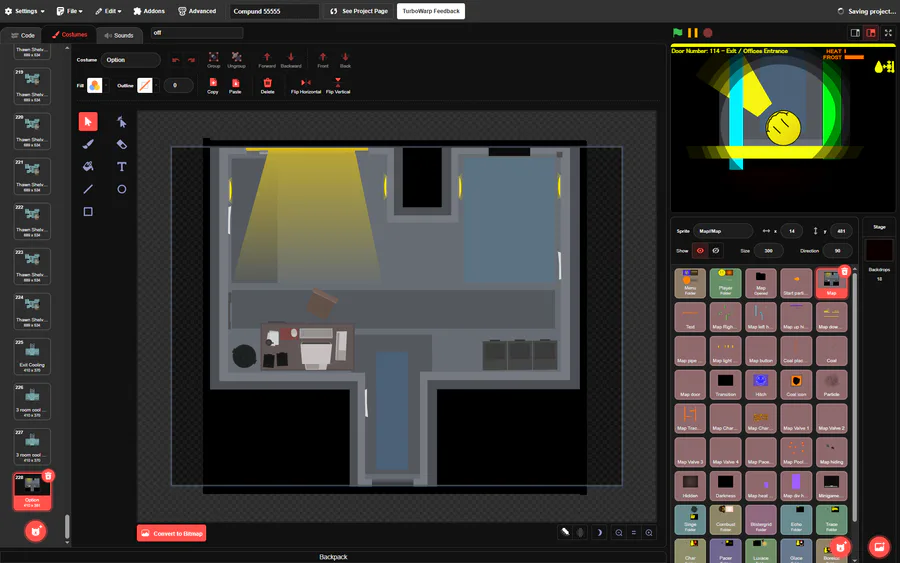900x563 pixels.
Task: Open the Backpack bar
Action: click(333, 557)
